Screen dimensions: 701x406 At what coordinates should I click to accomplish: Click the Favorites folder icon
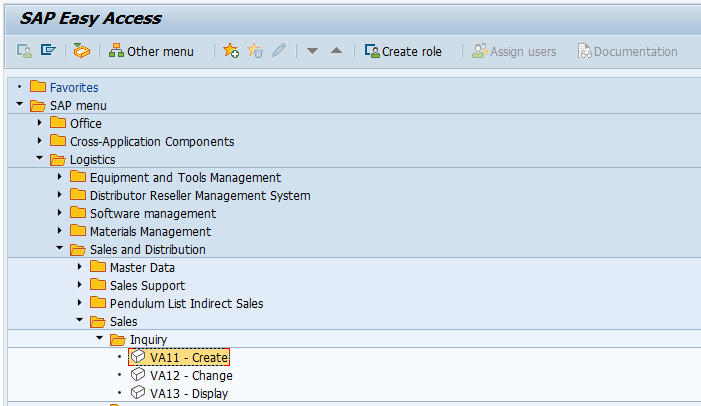tap(38, 86)
